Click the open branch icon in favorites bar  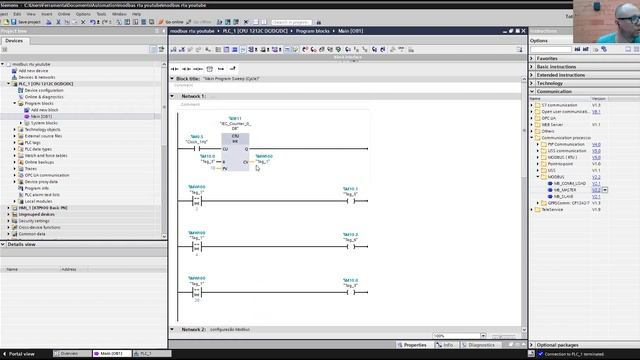(221, 69)
